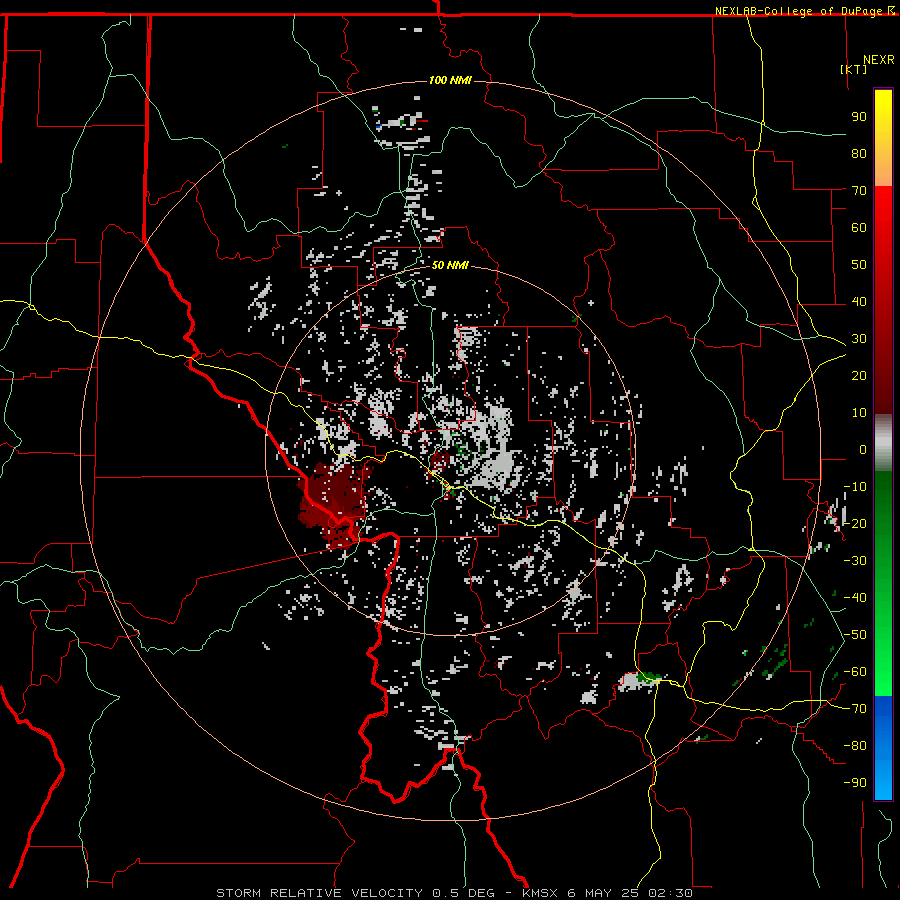This screenshot has width=900, height=900.
Task: Select the -90 scale label
Action: [855, 783]
